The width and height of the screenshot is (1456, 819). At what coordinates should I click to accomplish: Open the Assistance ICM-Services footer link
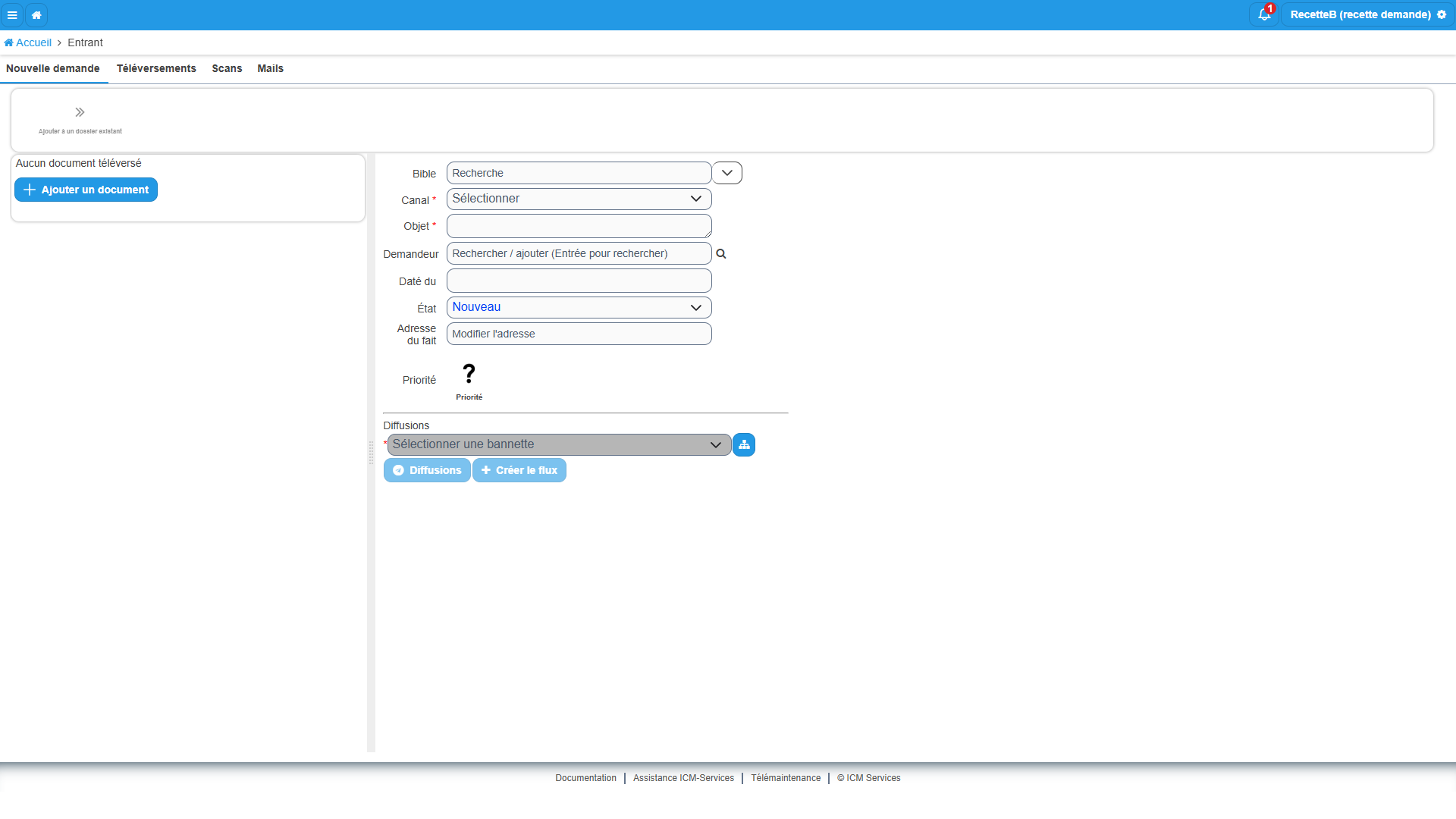click(x=683, y=778)
